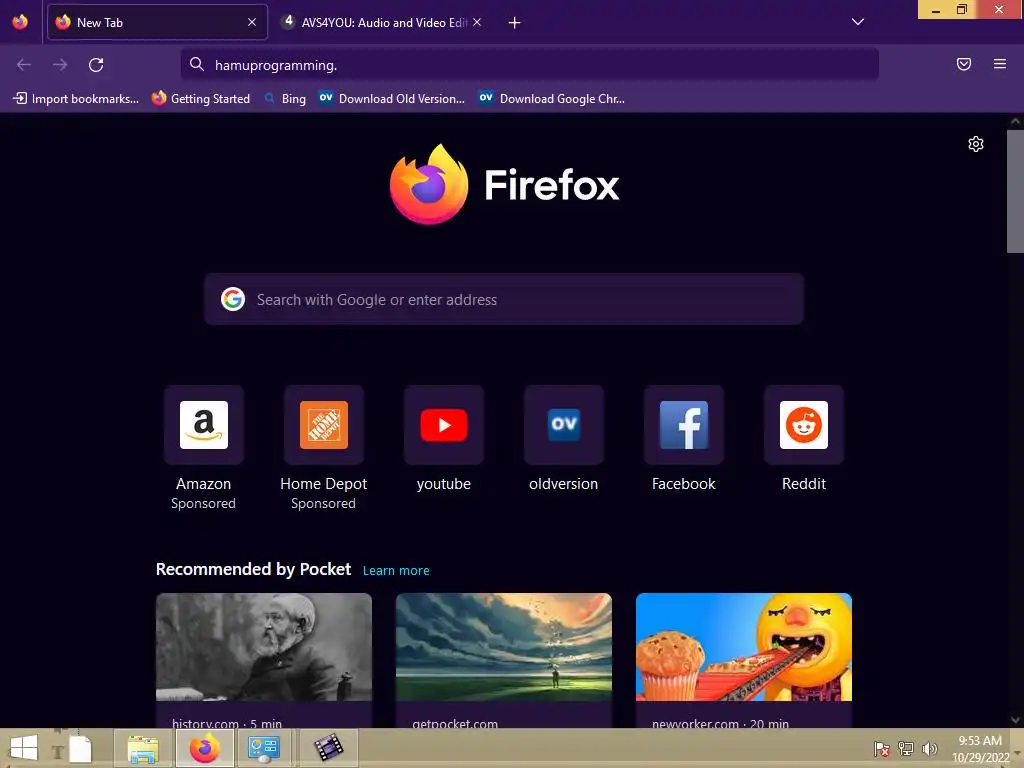
Task: Focus the Search with Google box
Action: [x=504, y=299]
